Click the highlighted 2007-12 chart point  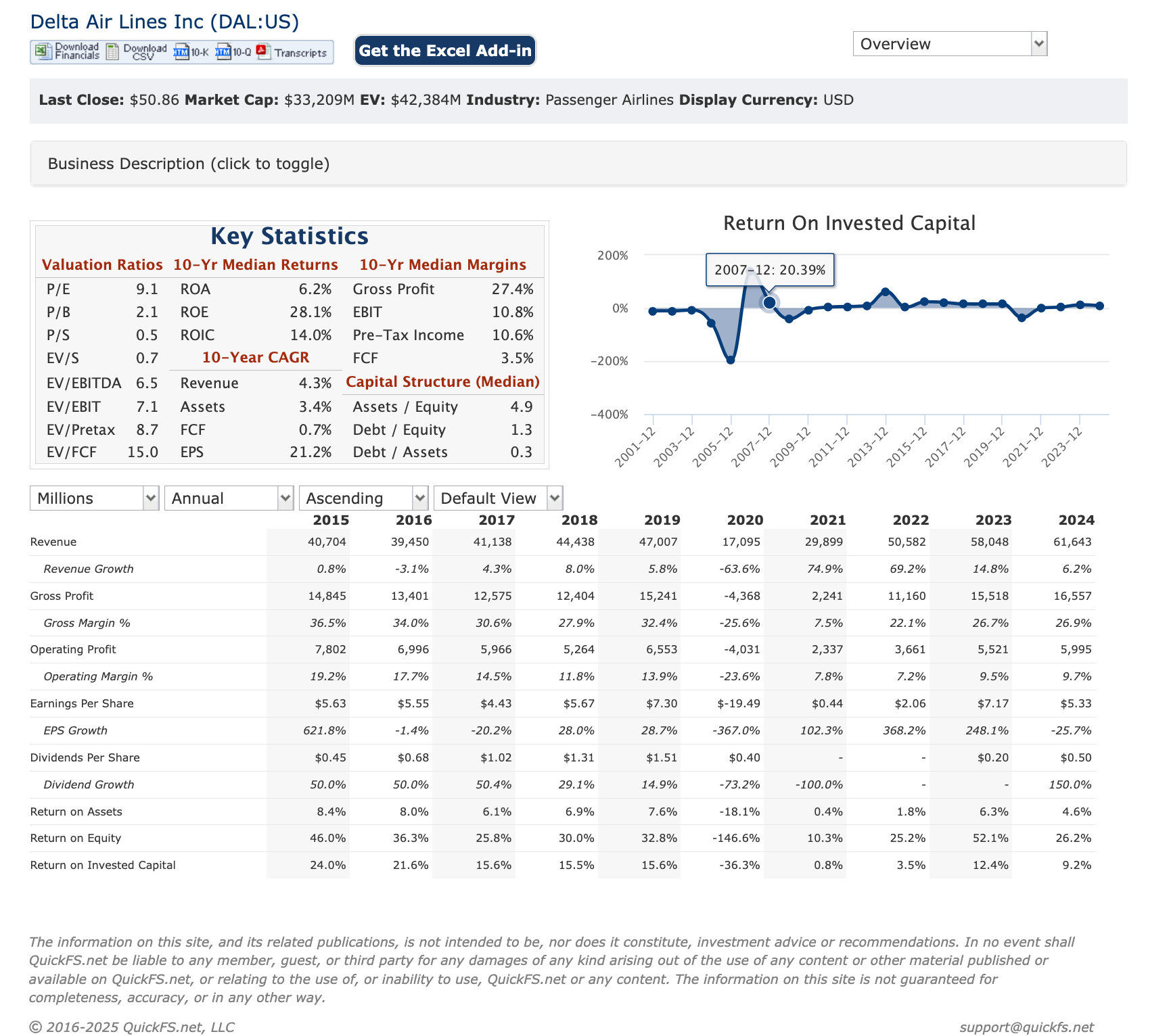(x=769, y=302)
